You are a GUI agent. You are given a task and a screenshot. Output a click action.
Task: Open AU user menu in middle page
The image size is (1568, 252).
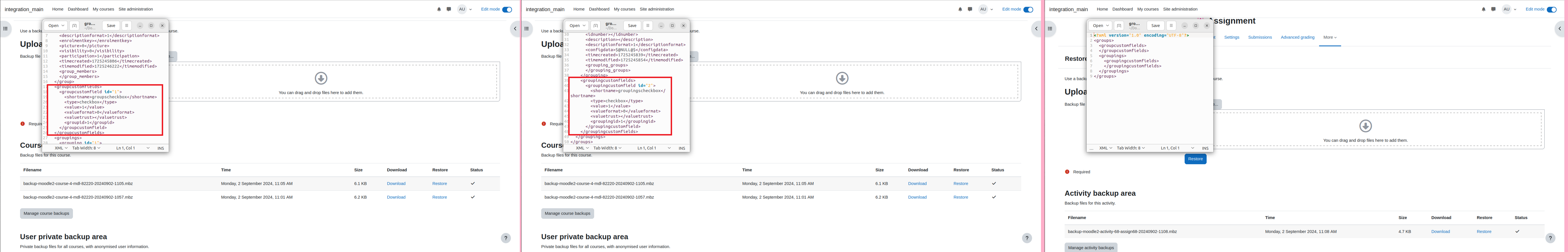[x=986, y=9]
